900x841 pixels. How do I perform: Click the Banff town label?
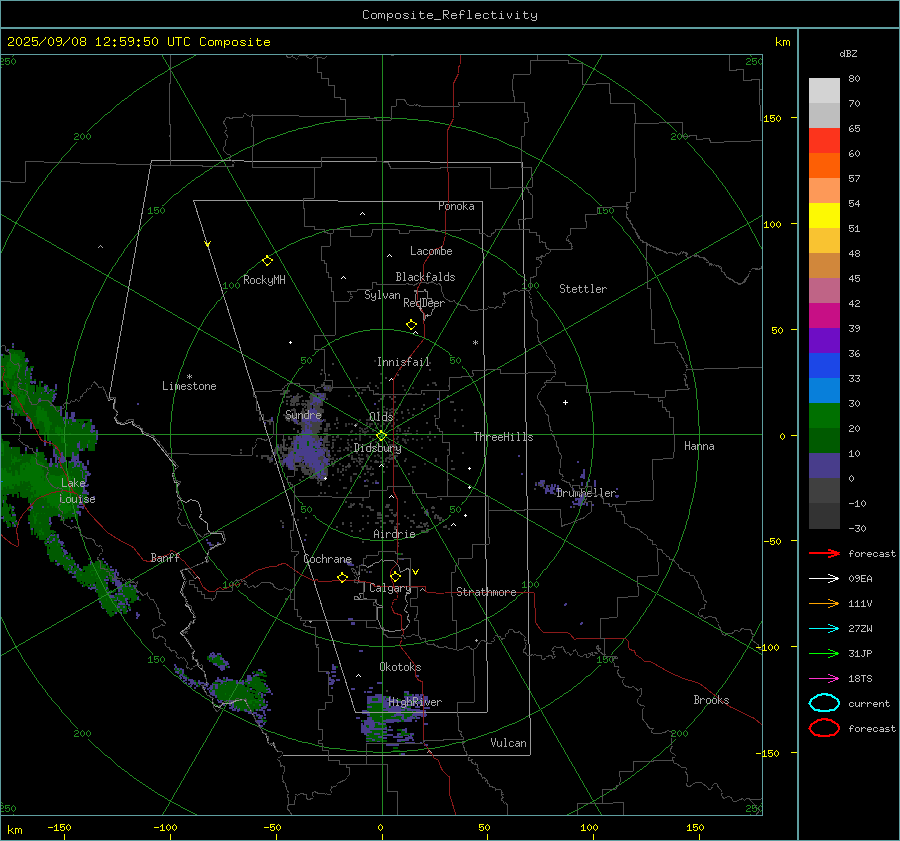coord(165,557)
